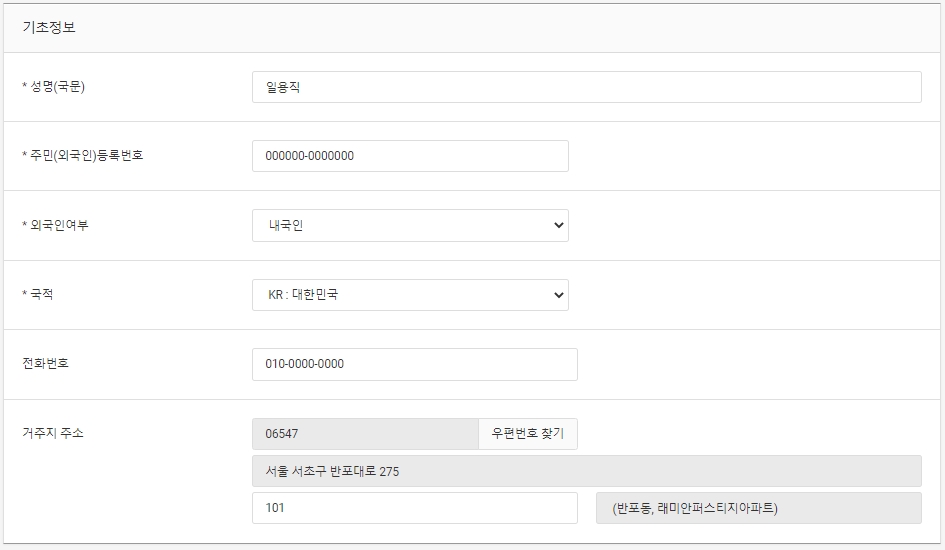Select the address field 서울 서초구 반포대로 275
Screen dimensions: 945x550
pos(586,471)
